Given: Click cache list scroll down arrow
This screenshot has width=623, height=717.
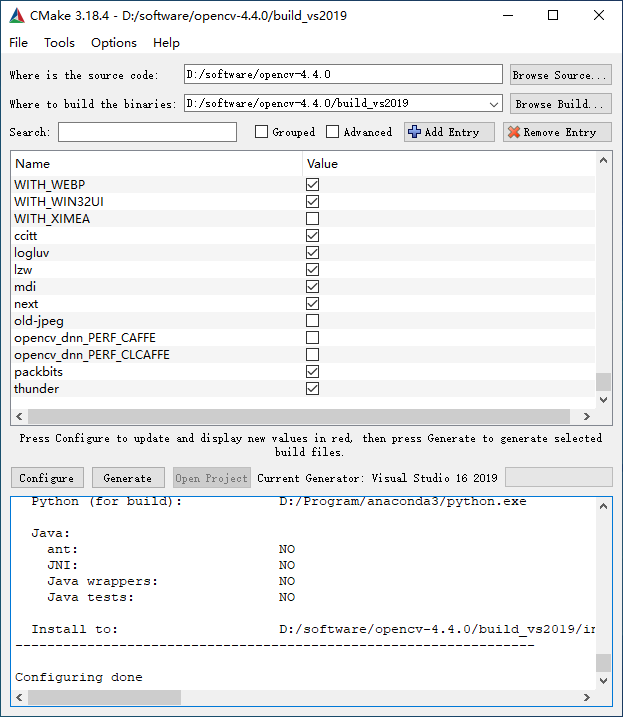Looking at the screenshot, I should click(603, 400).
